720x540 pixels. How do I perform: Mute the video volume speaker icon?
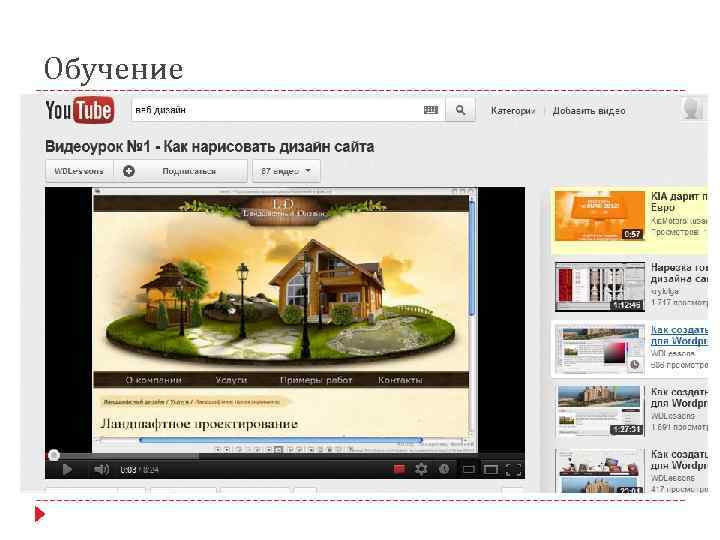(x=101, y=469)
